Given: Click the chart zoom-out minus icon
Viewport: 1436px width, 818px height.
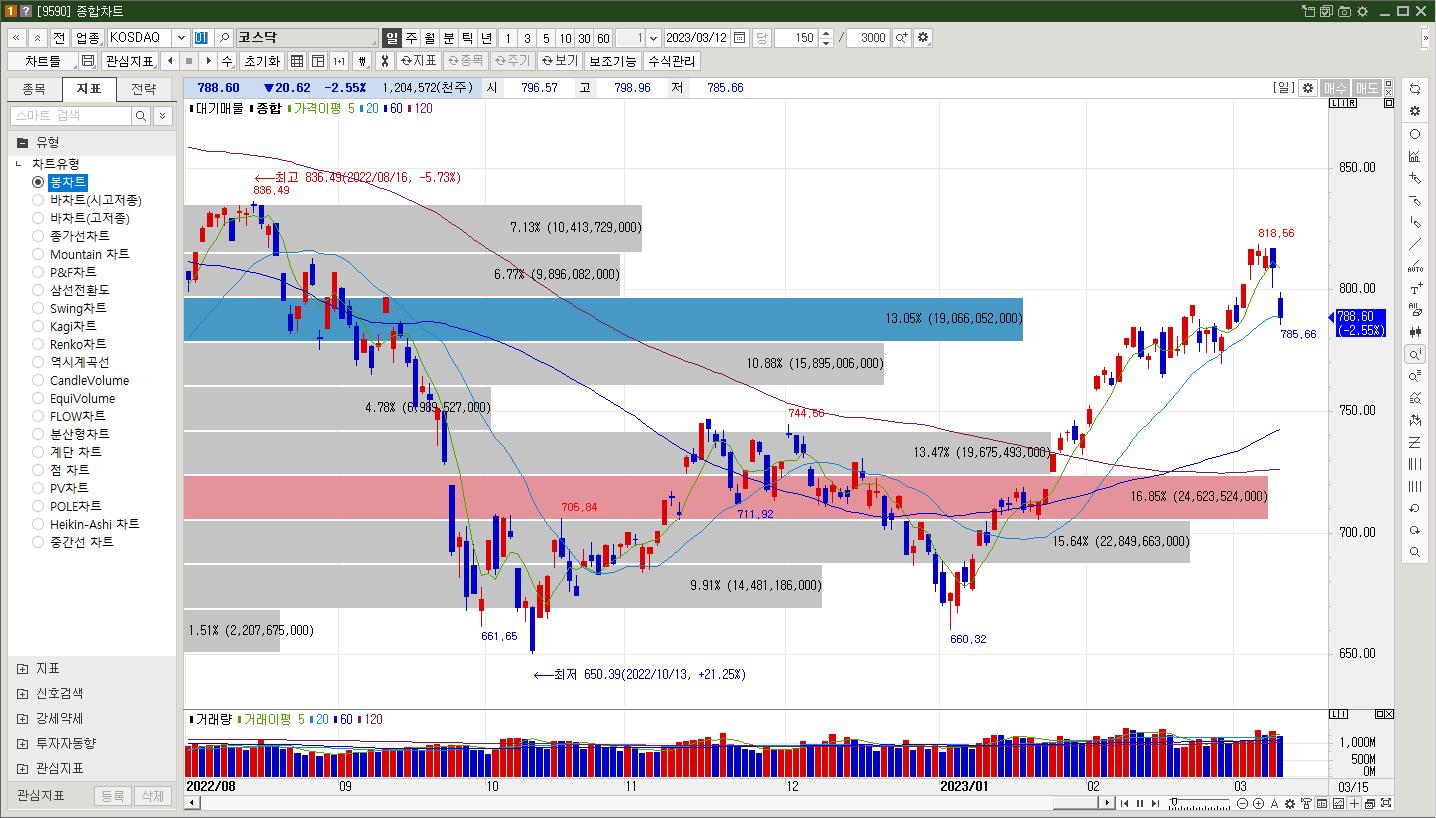Looking at the screenshot, I should (1242, 804).
